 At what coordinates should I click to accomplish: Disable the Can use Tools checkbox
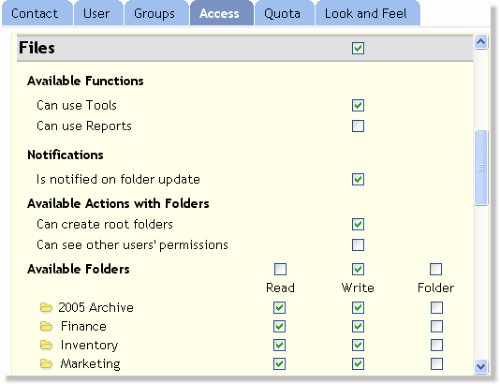click(x=358, y=105)
